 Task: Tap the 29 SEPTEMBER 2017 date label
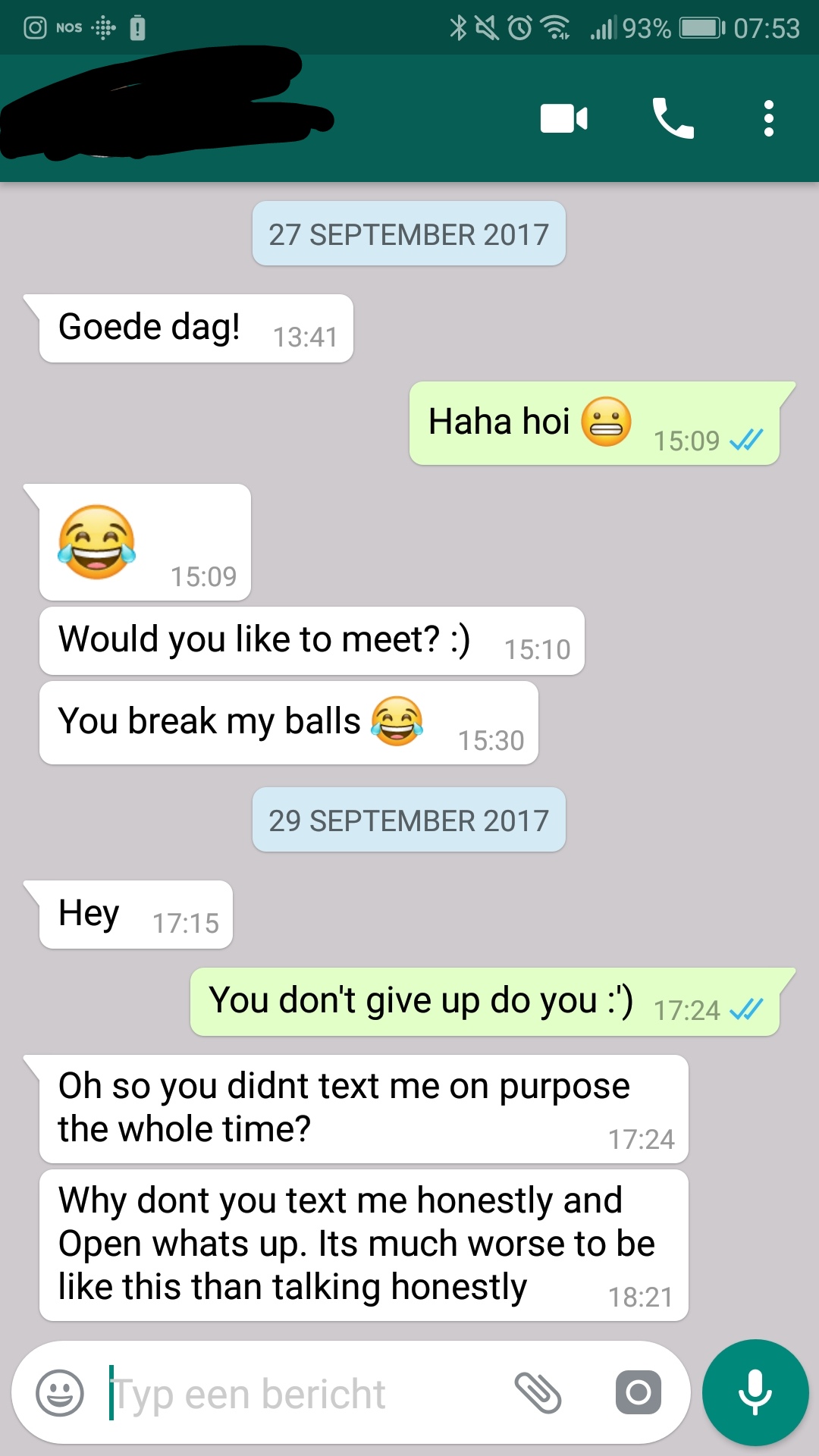pos(409,820)
